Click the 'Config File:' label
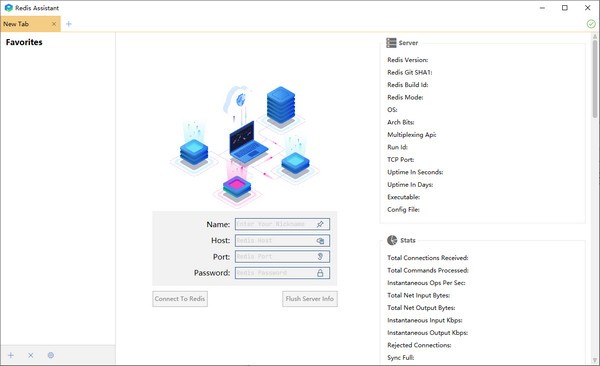This screenshot has height=366, width=600. (403, 209)
